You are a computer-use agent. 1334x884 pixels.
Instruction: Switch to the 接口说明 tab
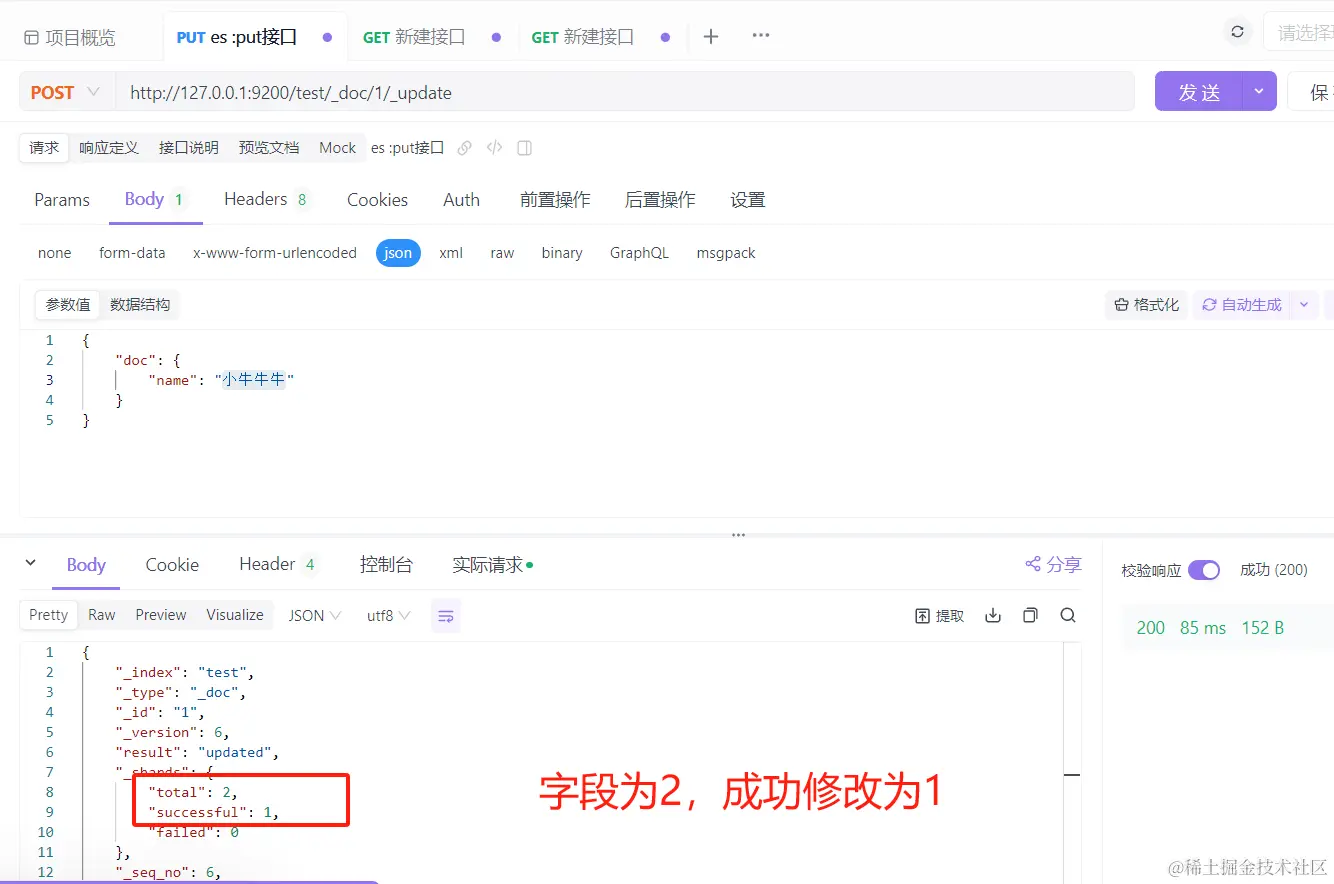(189, 148)
